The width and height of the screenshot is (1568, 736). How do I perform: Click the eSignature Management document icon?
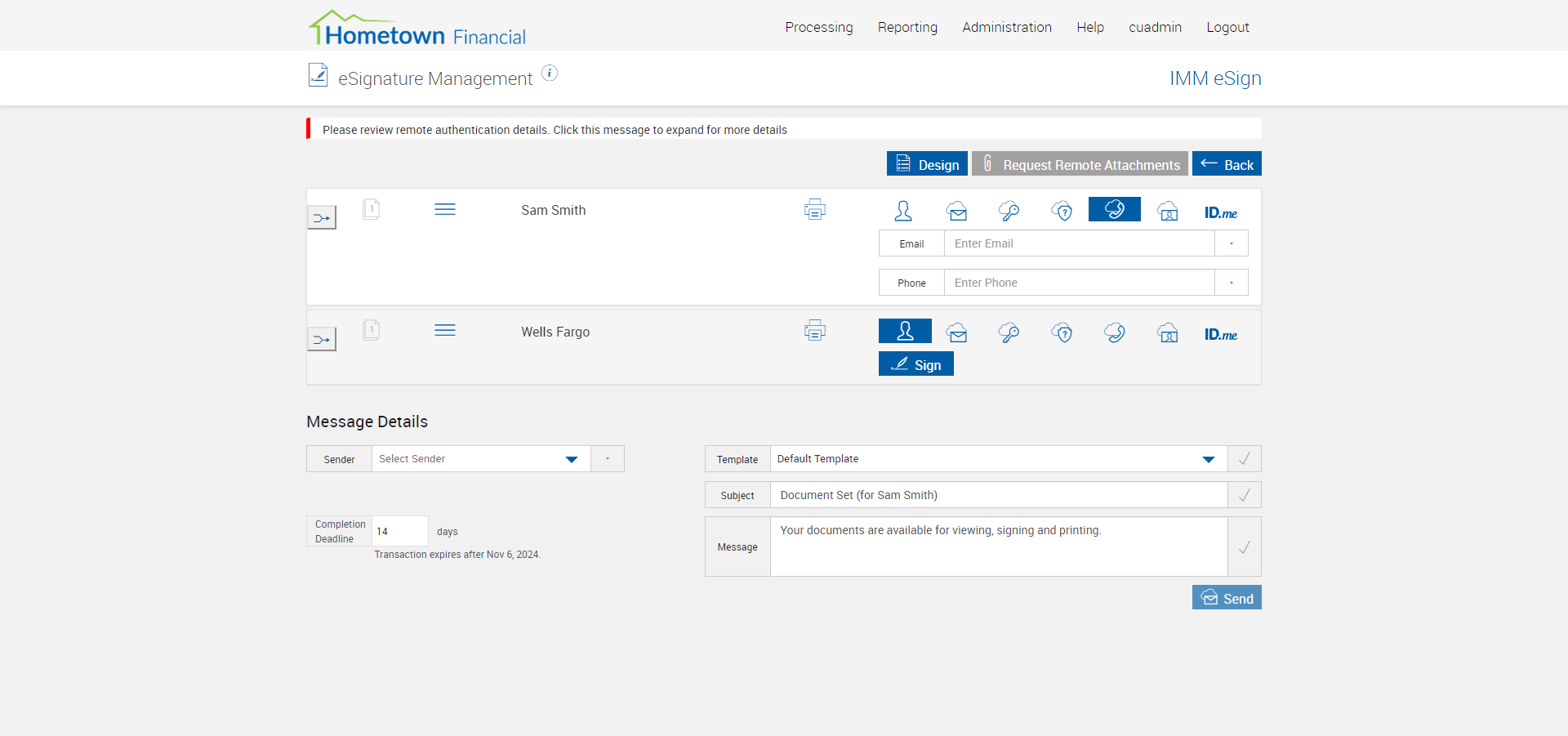(318, 75)
